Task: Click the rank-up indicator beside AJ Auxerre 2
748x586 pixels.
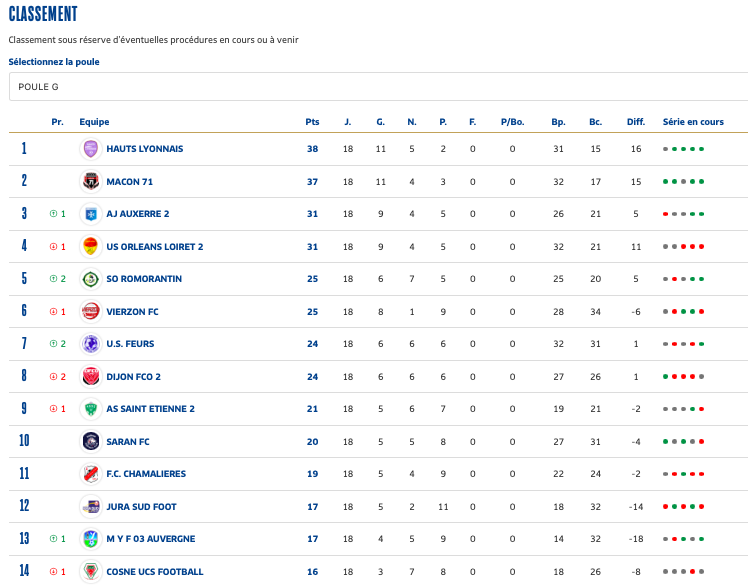Action: 57,214
